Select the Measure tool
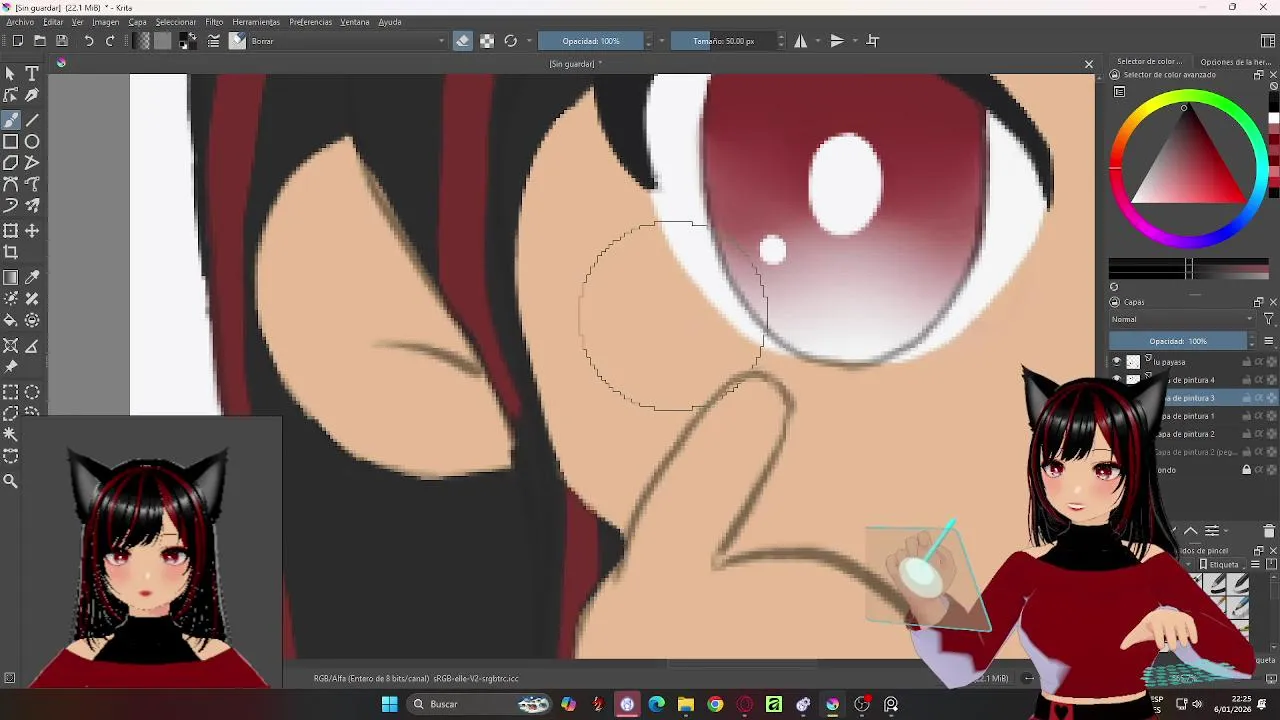This screenshot has width=1280, height=720. tap(32, 346)
